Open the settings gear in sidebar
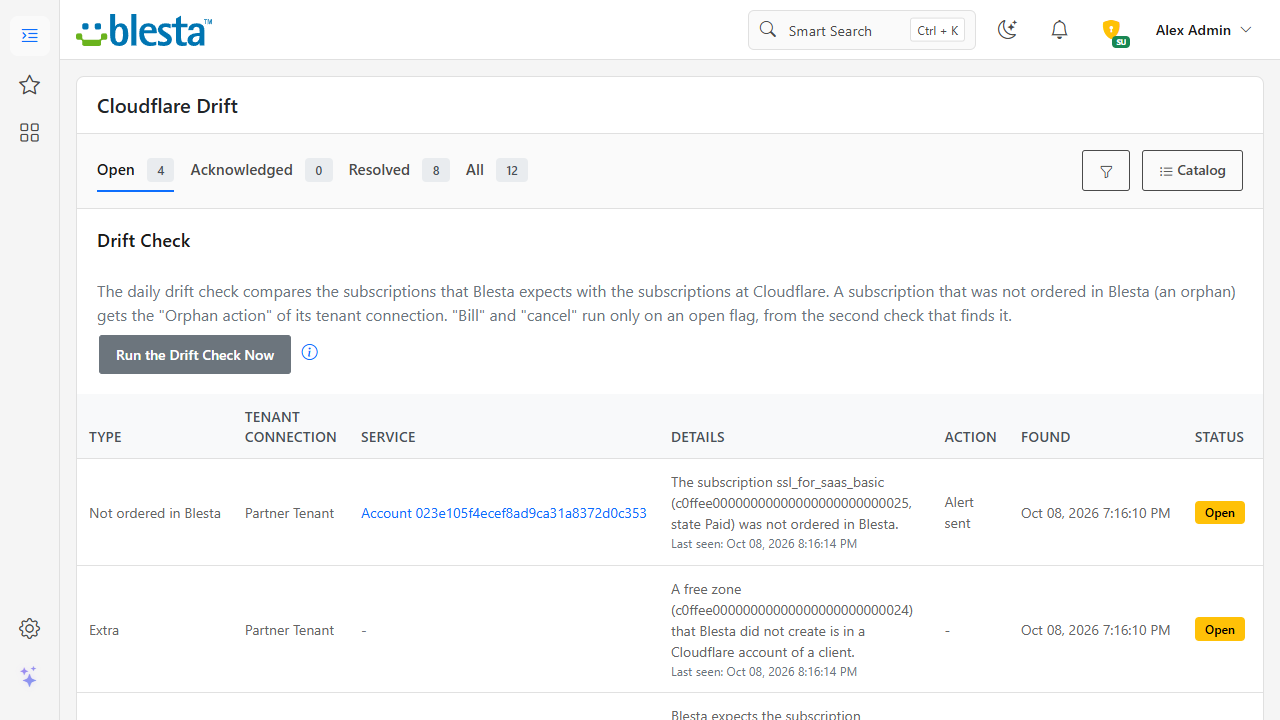The height and width of the screenshot is (720, 1280). pyautogui.click(x=30, y=628)
